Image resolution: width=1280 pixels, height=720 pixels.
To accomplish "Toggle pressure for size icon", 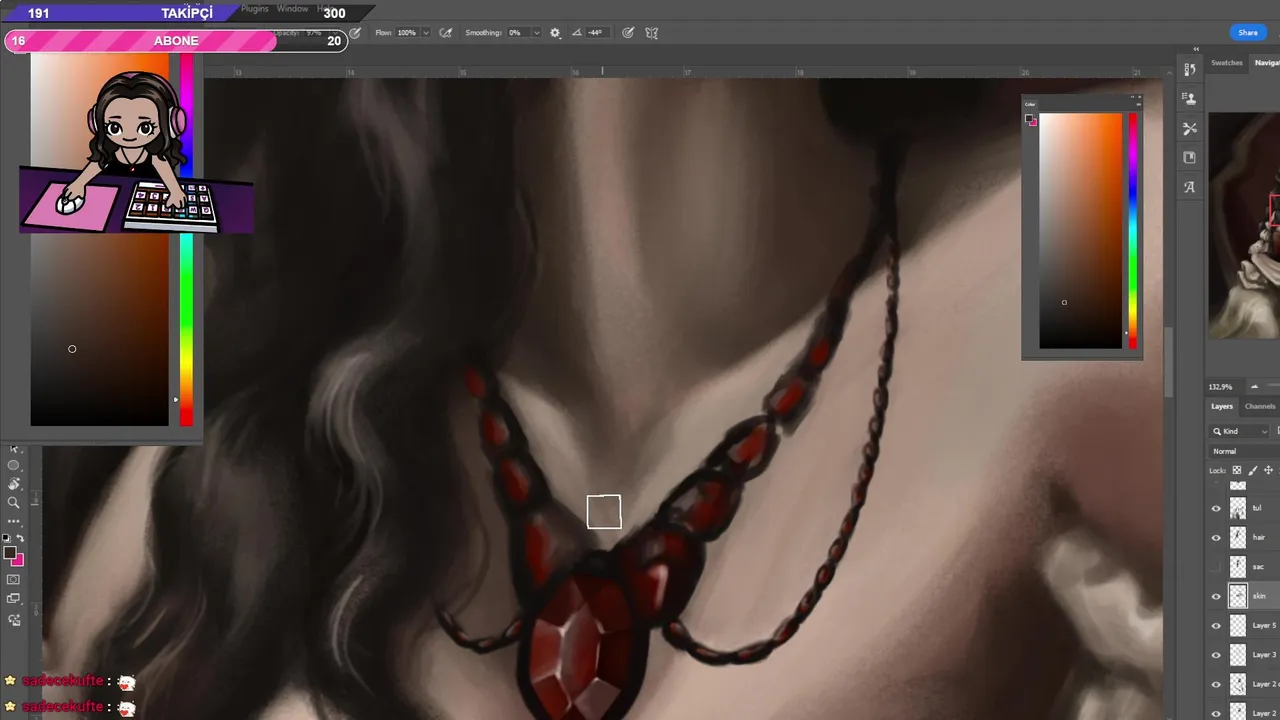I will (x=628, y=33).
